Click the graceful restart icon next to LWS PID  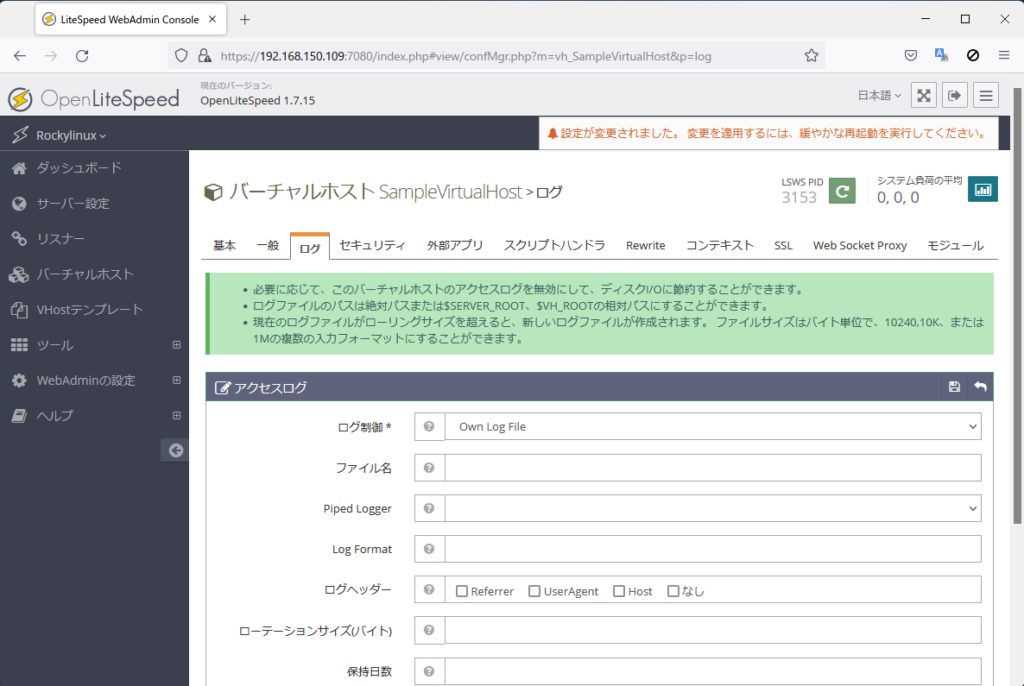click(x=842, y=189)
